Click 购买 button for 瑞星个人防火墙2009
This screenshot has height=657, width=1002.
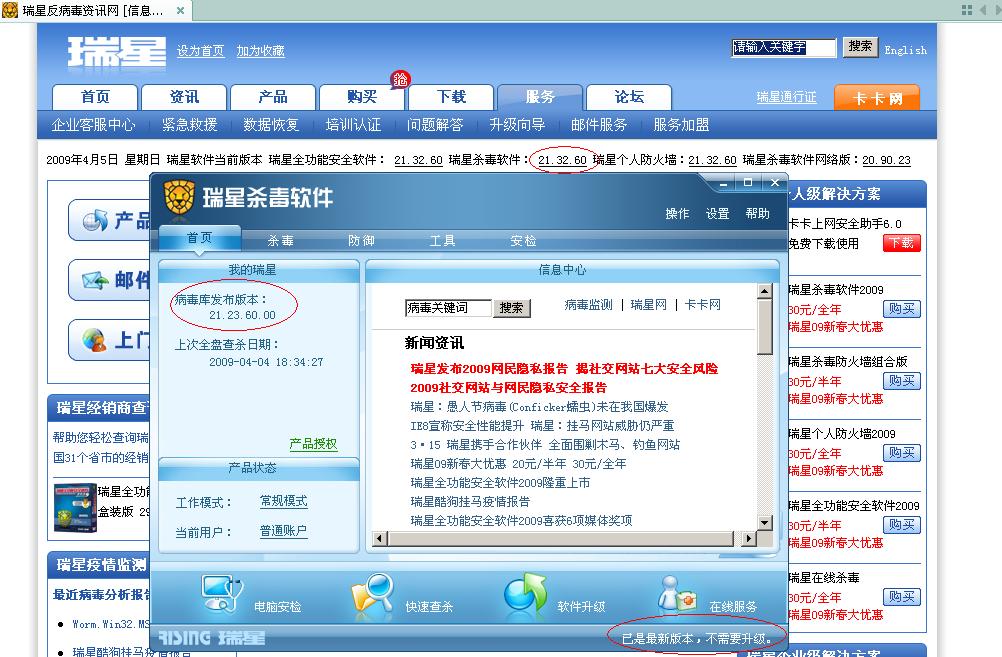[x=902, y=453]
